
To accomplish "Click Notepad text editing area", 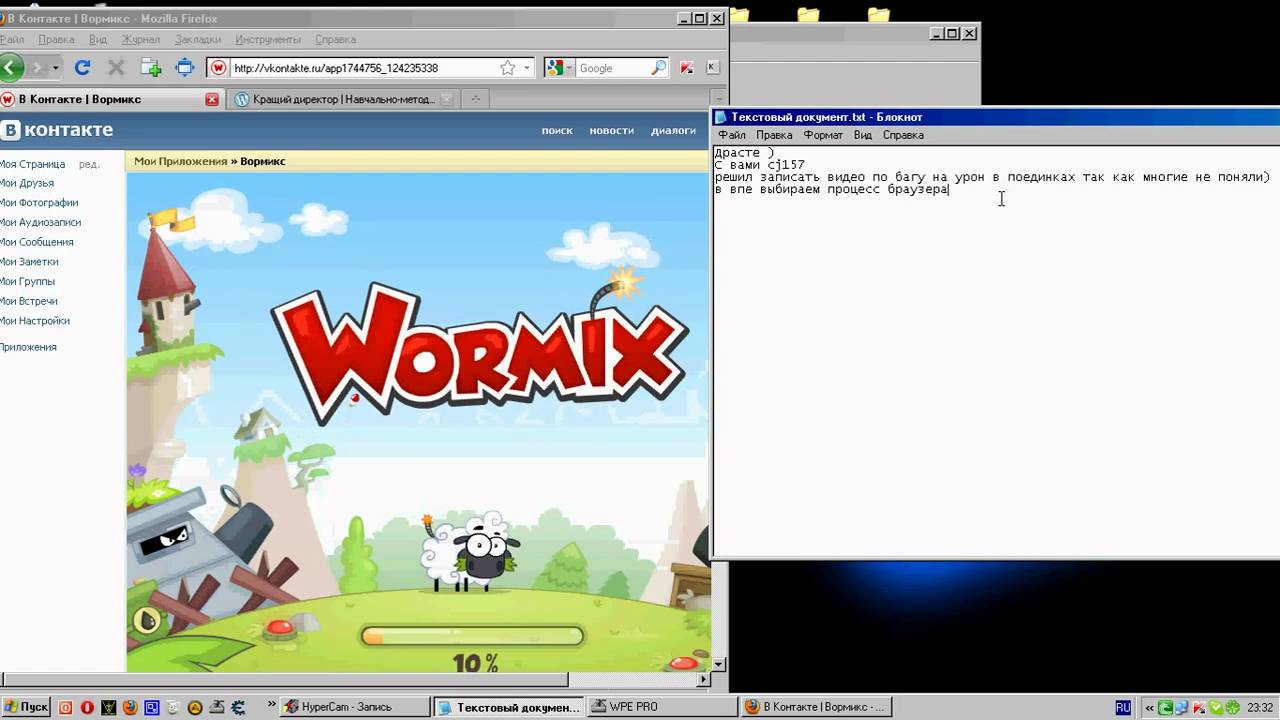I will click(x=996, y=350).
